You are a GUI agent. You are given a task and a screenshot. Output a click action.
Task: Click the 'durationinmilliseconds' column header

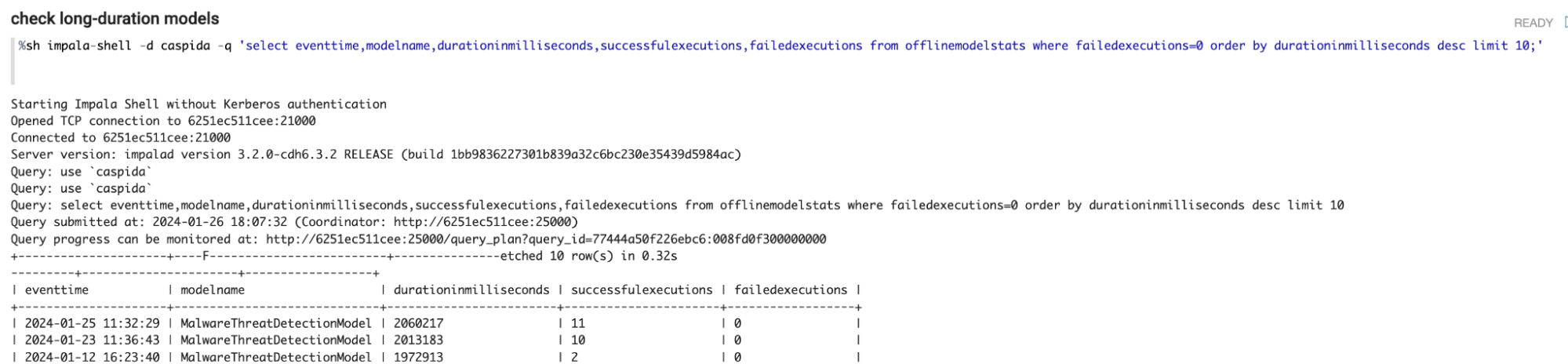pyautogui.click(x=471, y=290)
